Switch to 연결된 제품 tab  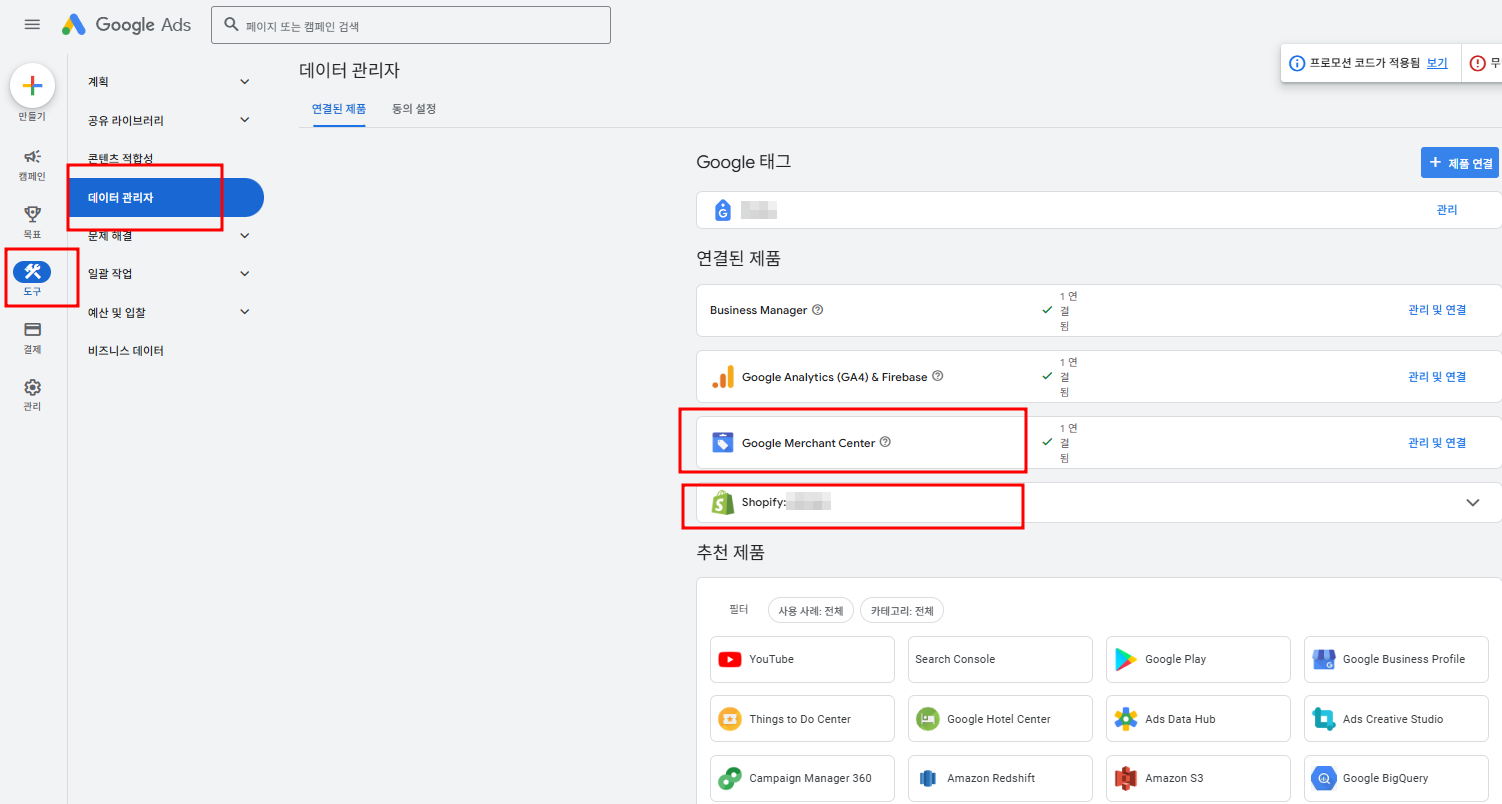338,109
